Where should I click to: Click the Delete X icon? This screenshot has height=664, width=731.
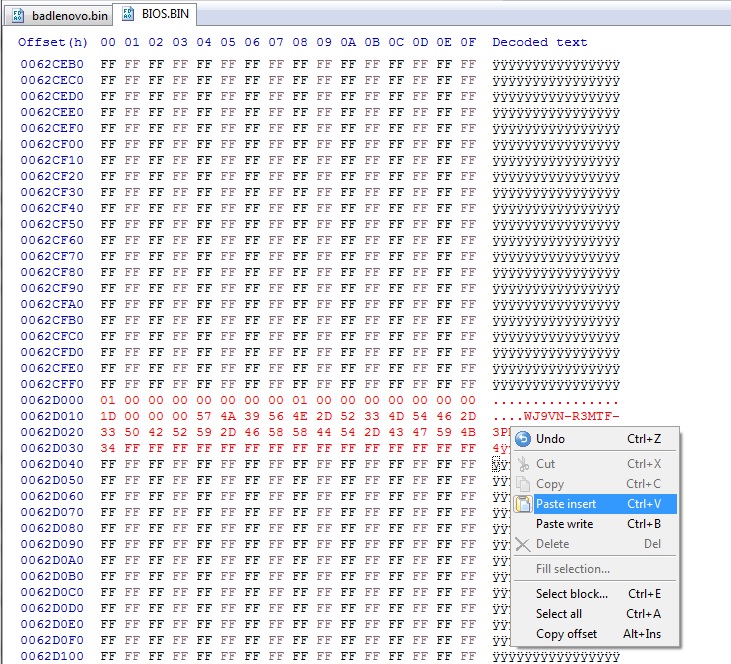pos(523,544)
